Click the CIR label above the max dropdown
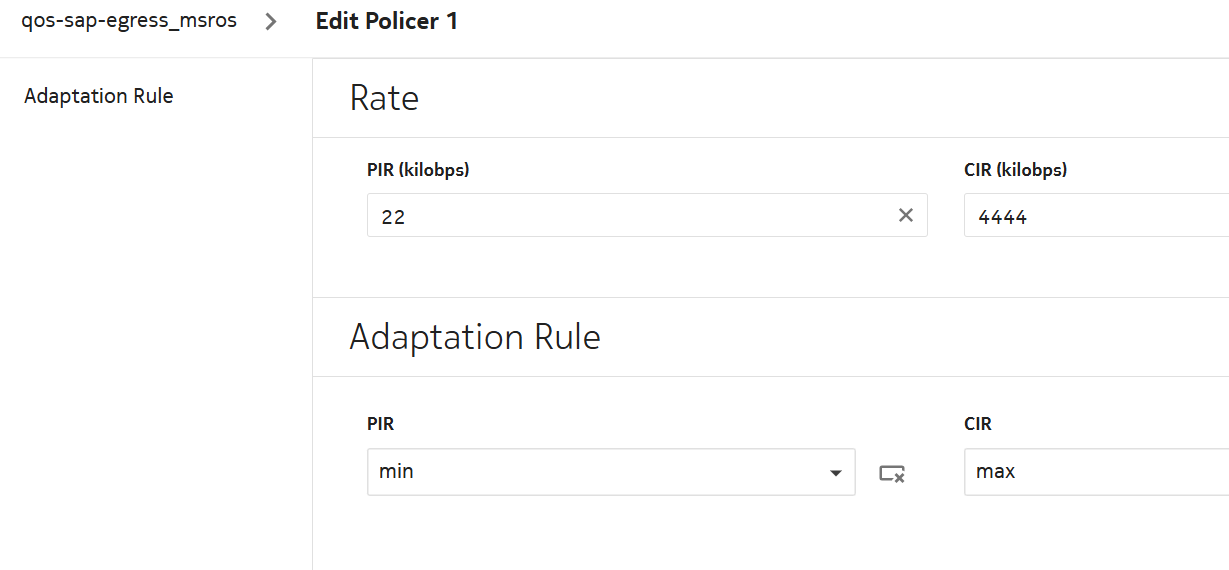1229x570 pixels. 978,424
